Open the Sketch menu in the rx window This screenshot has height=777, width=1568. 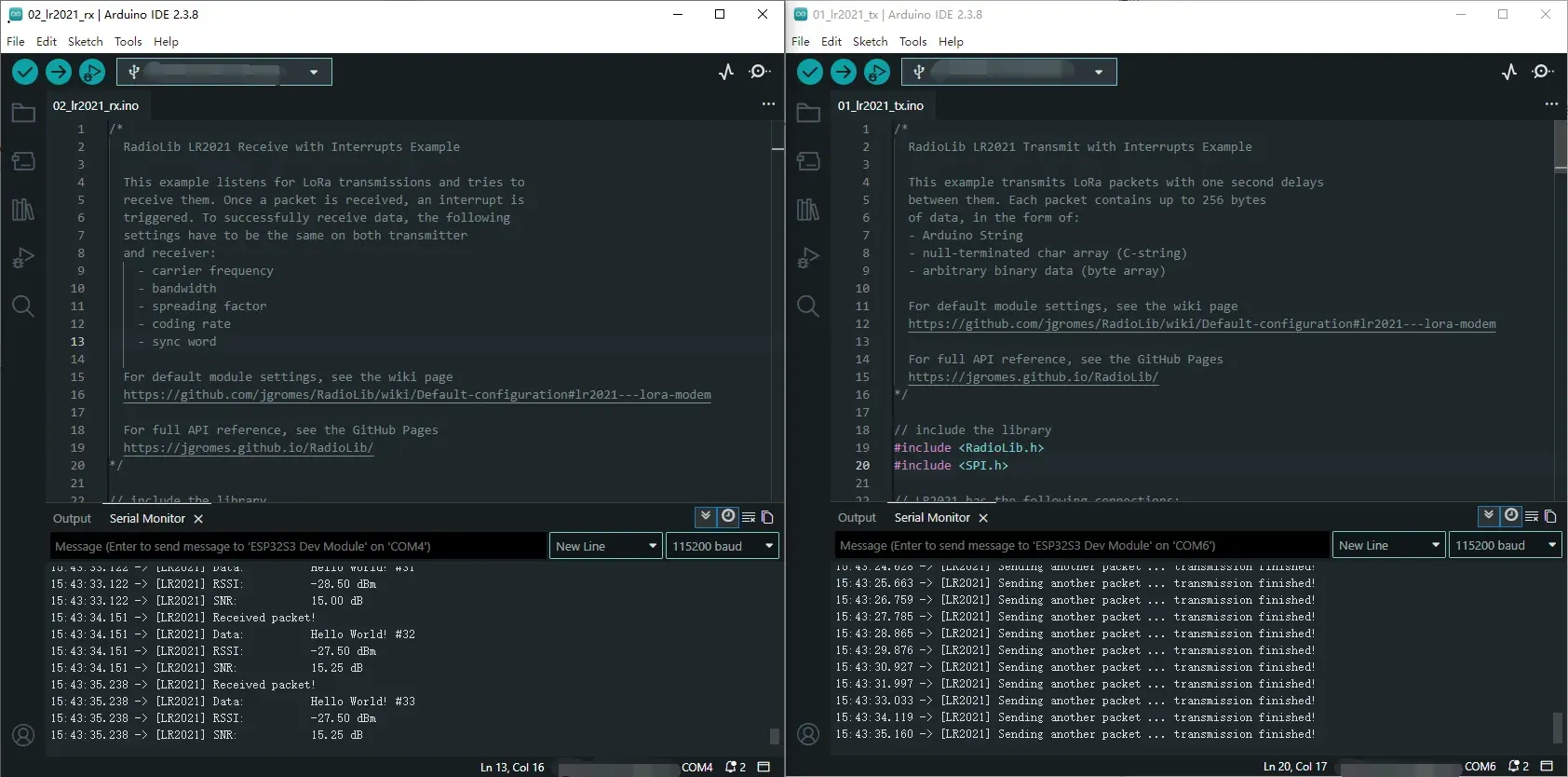[x=85, y=41]
